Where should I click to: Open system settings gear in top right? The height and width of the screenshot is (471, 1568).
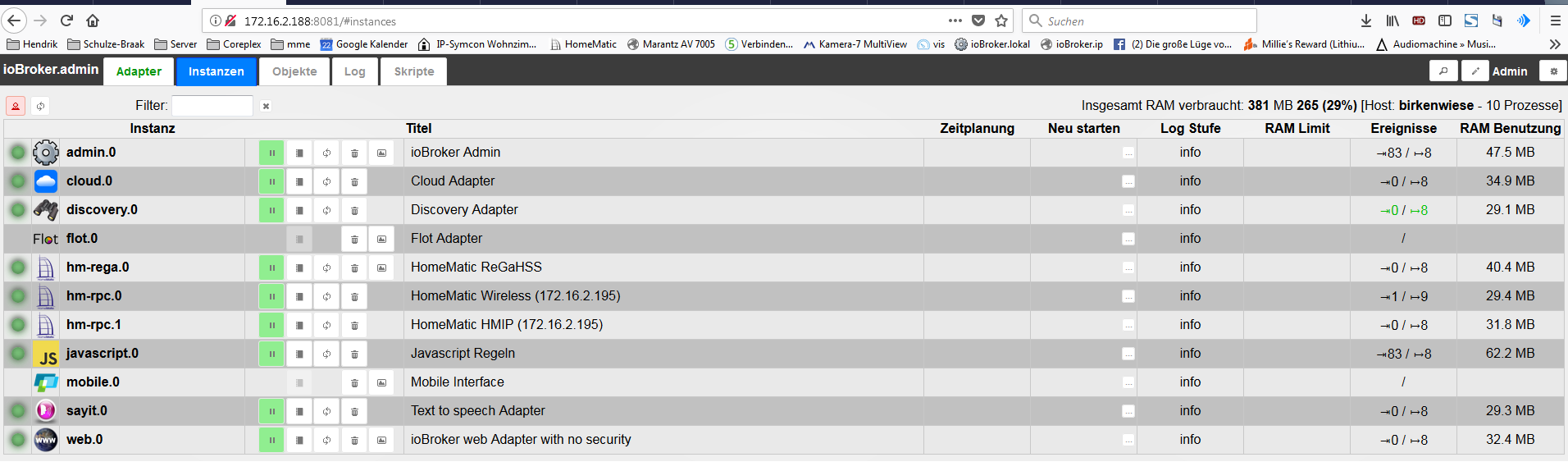(x=1552, y=71)
